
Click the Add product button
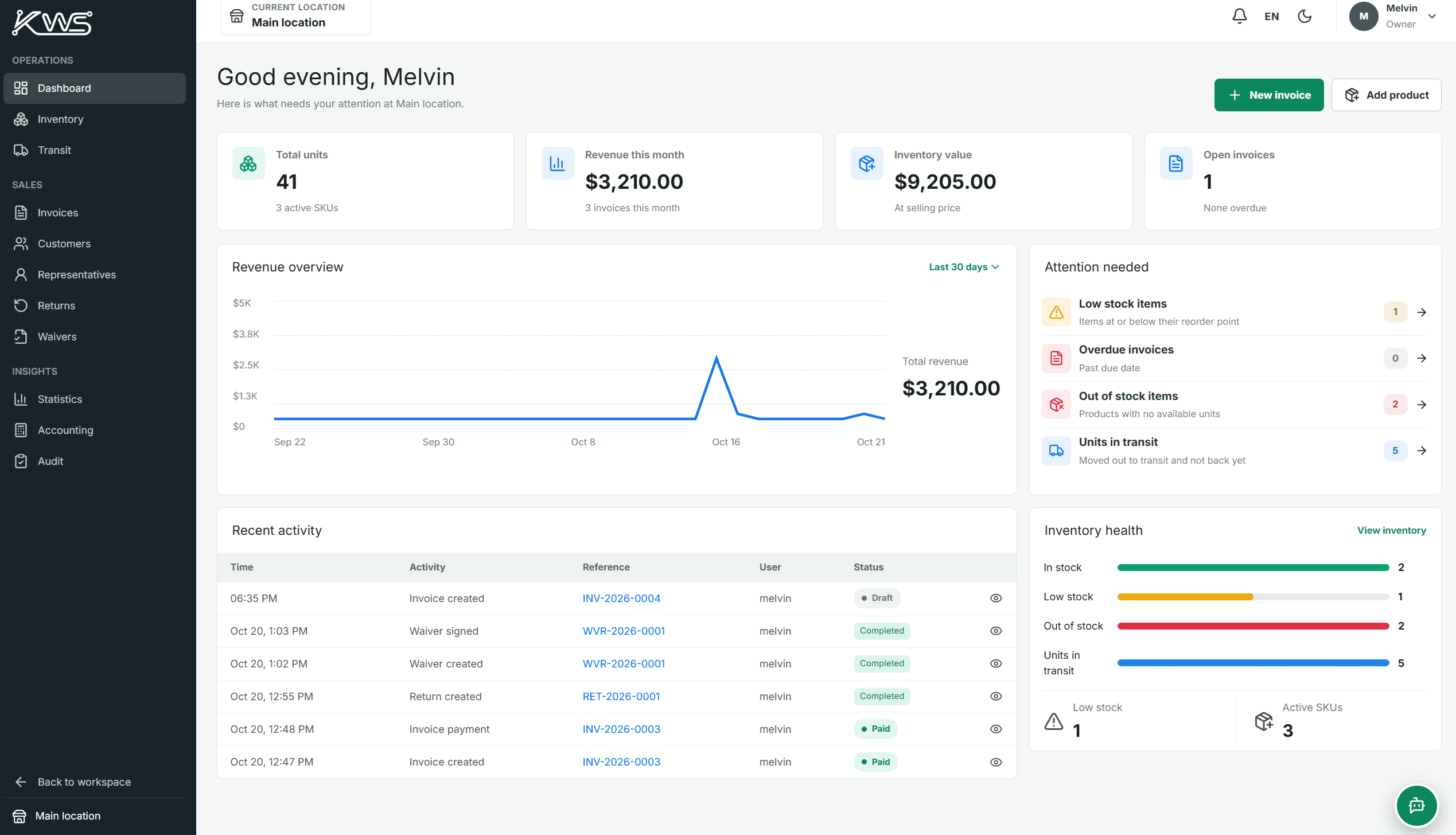[x=1386, y=95]
